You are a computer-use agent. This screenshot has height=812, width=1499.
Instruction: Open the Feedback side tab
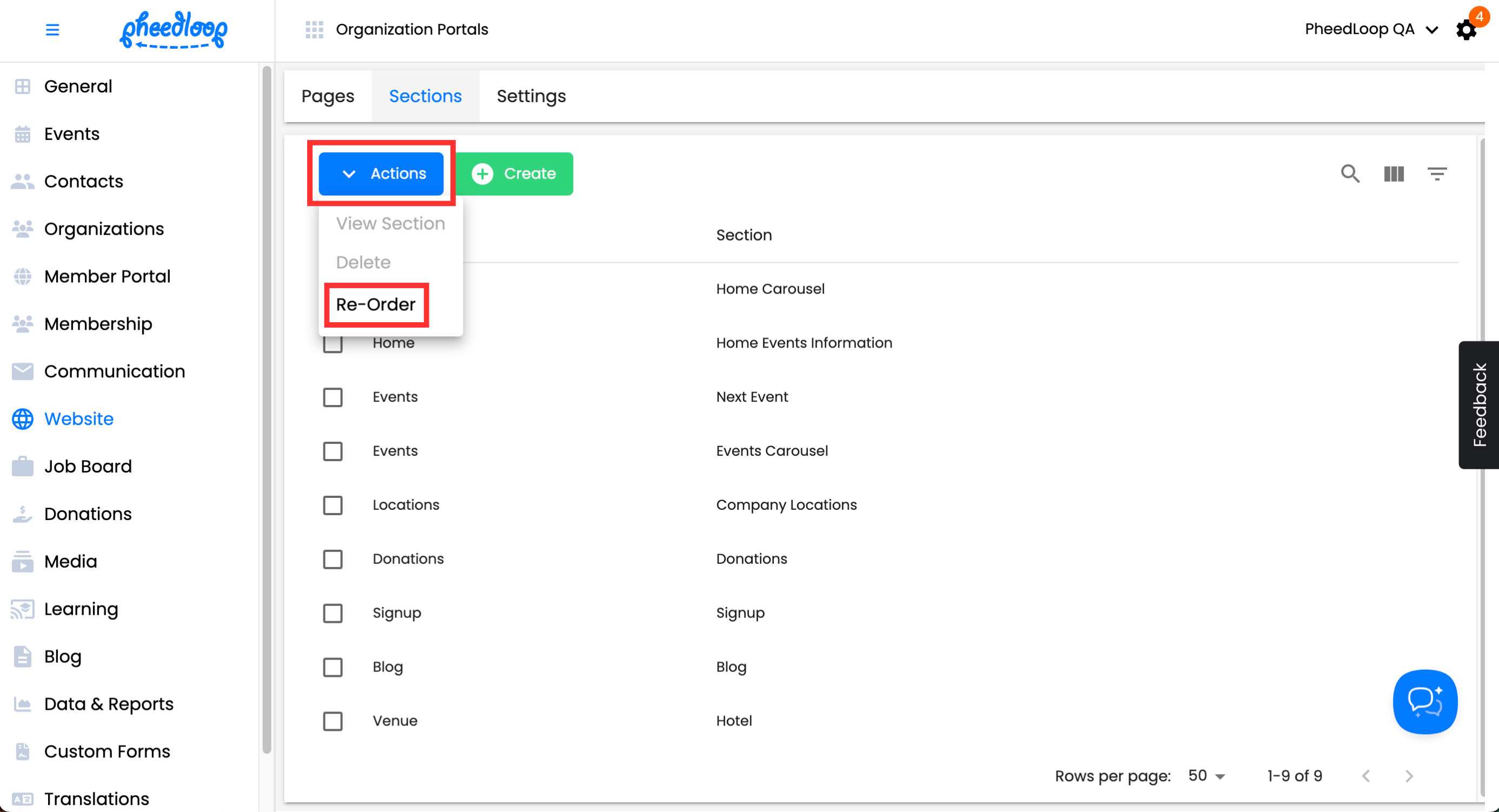1478,405
